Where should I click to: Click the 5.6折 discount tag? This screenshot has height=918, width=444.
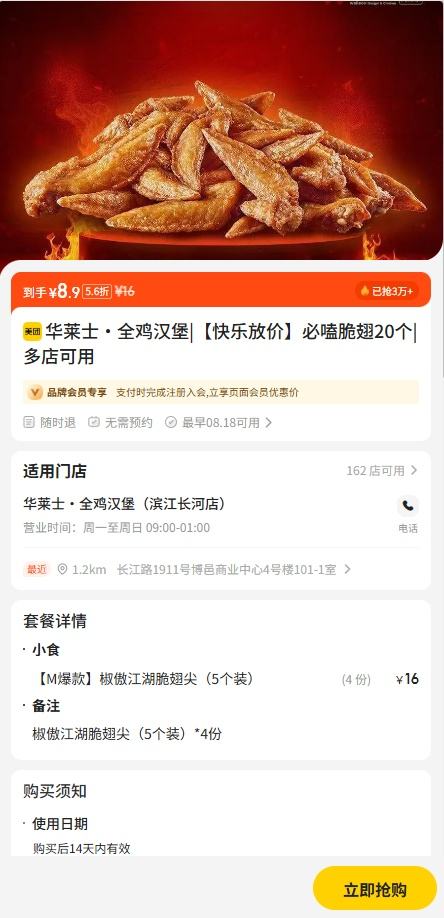click(97, 291)
